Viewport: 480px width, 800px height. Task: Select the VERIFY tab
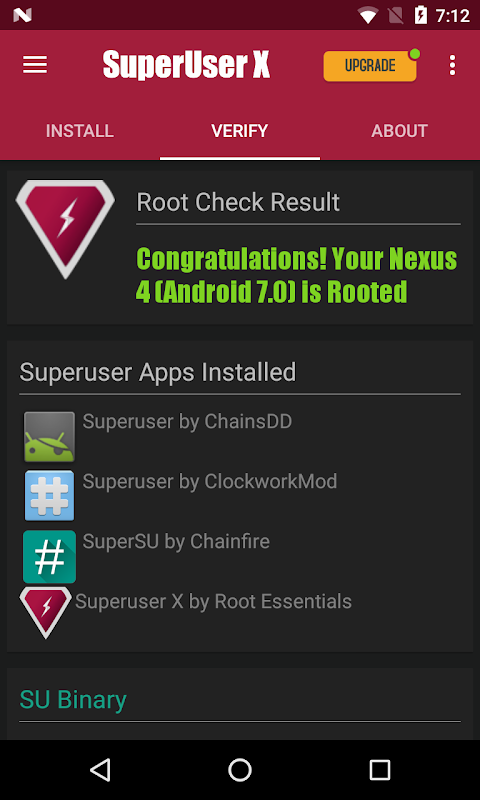[240, 131]
